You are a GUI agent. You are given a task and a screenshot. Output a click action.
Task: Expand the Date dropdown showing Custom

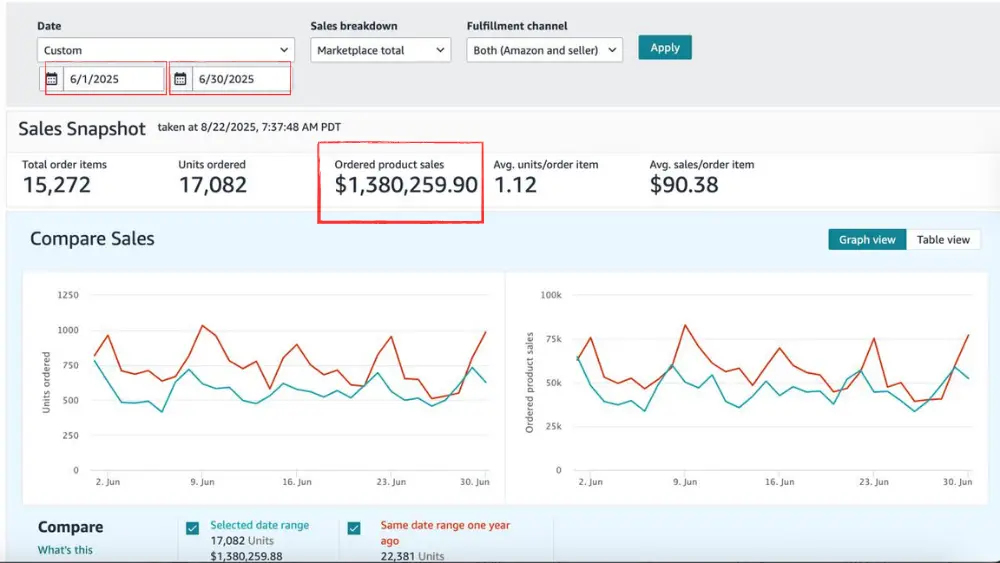click(166, 50)
